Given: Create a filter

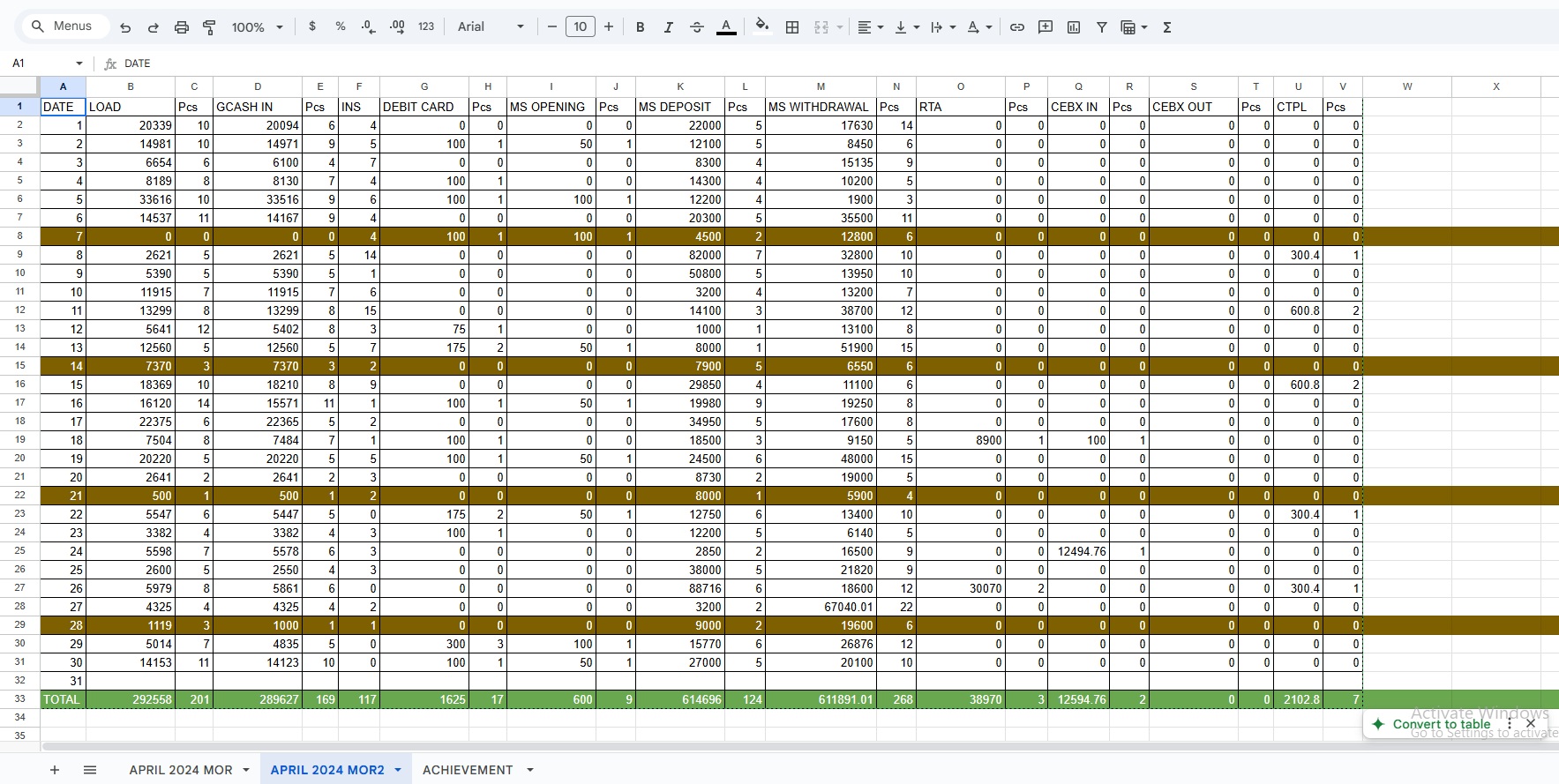Looking at the screenshot, I should [1102, 27].
